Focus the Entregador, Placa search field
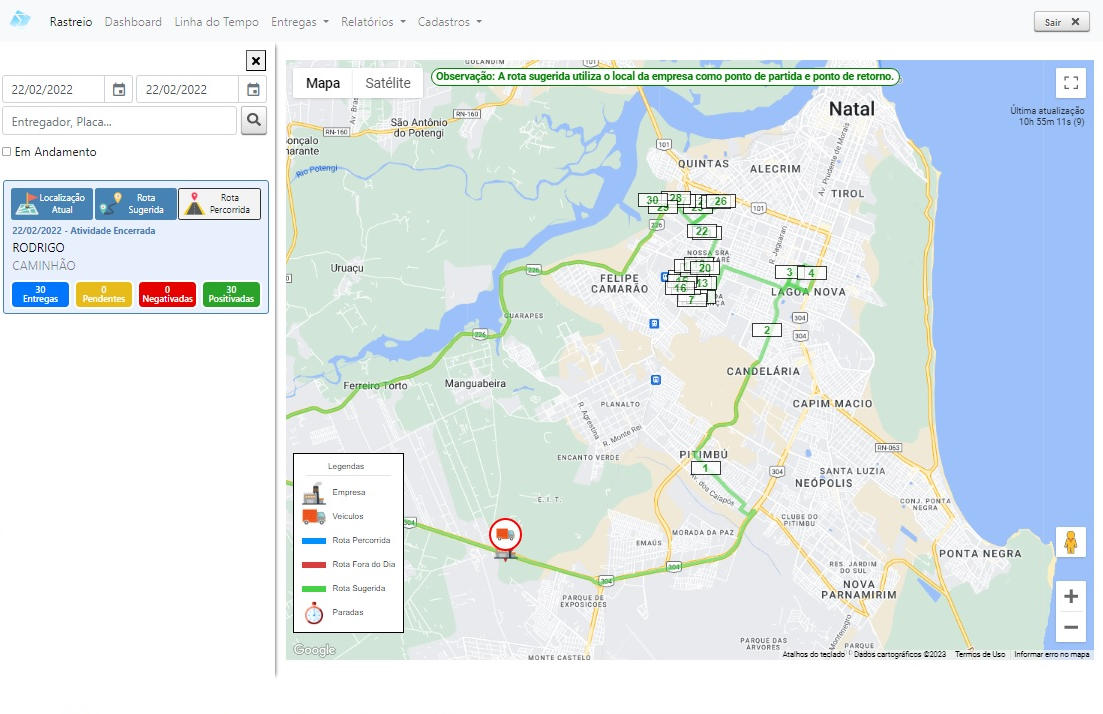Screen dimensions: 1103x714 click(119, 121)
